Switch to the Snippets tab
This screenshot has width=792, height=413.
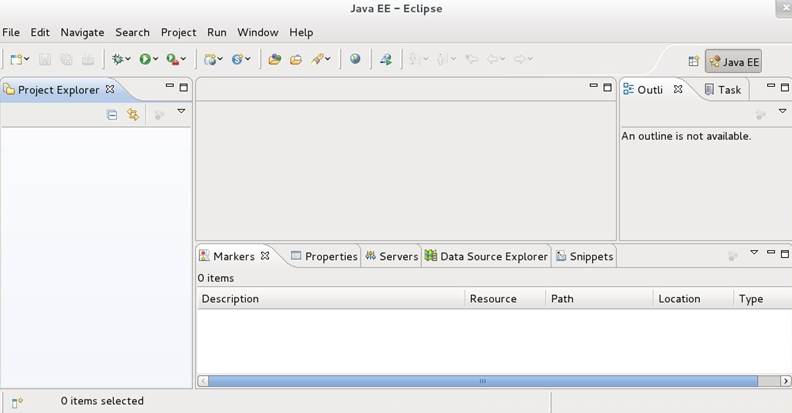[584, 256]
